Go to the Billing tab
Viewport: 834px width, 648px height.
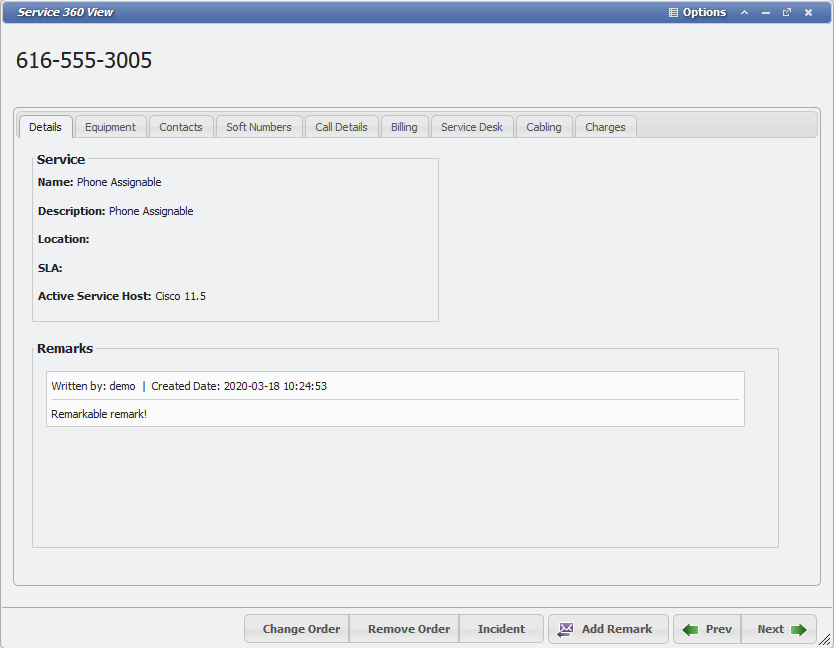(404, 127)
